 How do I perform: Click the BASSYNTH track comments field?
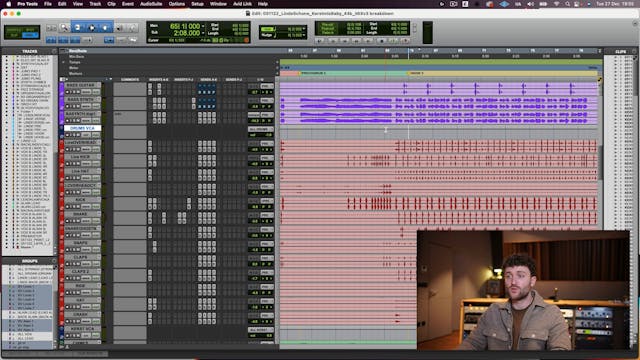pyautogui.click(x=130, y=118)
